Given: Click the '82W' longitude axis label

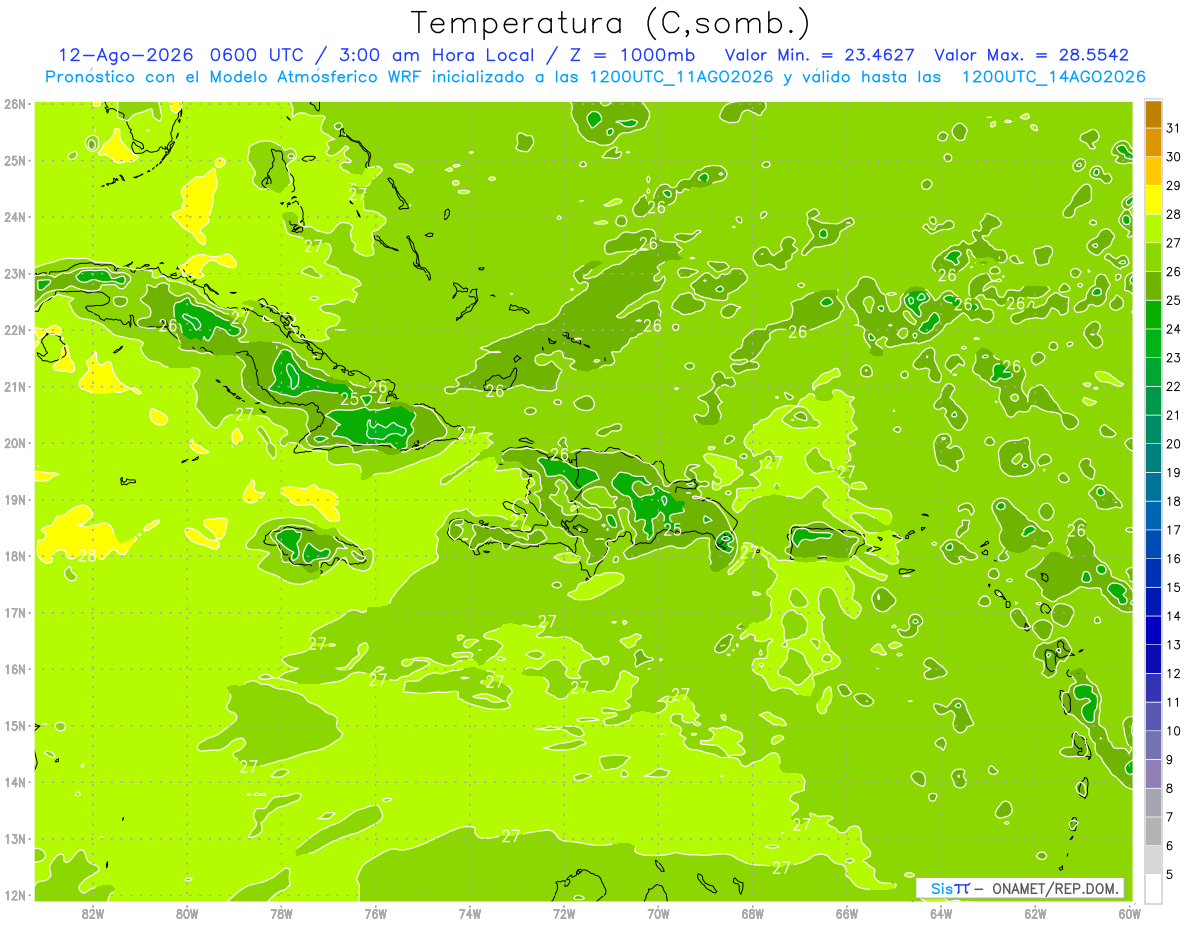Looking at the screenshot, I should [x=93, y=912].
